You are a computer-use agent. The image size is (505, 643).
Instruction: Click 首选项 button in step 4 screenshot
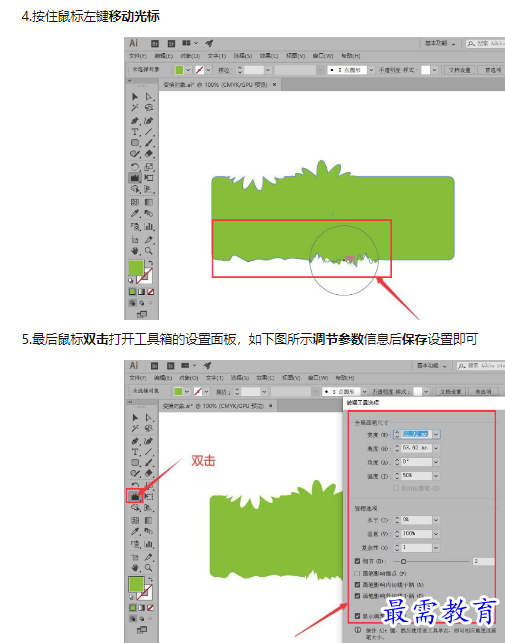491,70
